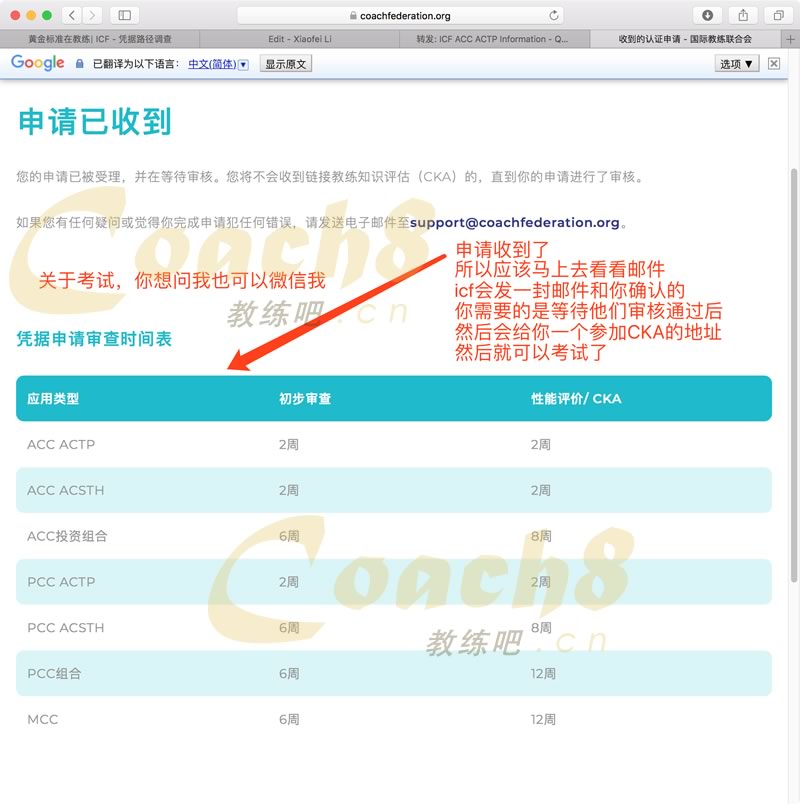800x804 pixels.
Task: Click the coachfederation.org address bar
Action: [400, 15]
